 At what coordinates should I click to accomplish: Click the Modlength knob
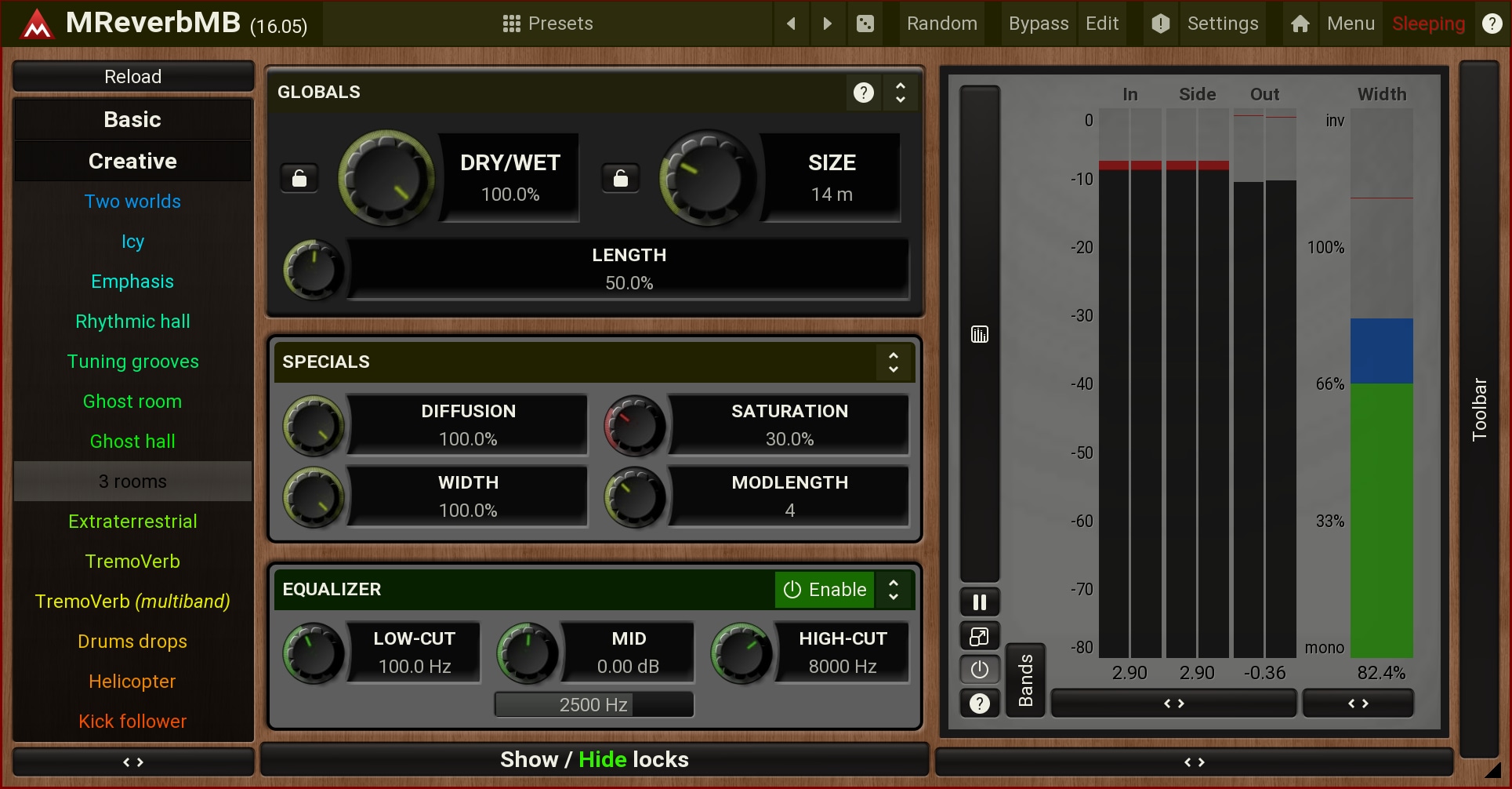(635, 497)
